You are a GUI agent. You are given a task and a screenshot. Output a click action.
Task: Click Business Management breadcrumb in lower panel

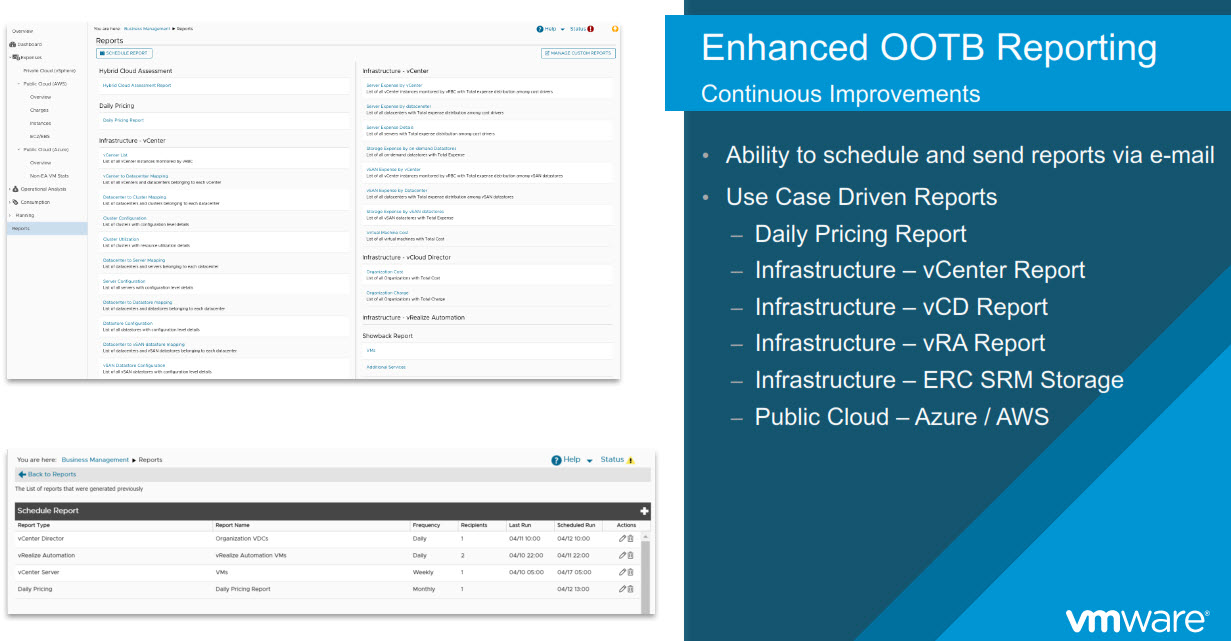[95, 460]
